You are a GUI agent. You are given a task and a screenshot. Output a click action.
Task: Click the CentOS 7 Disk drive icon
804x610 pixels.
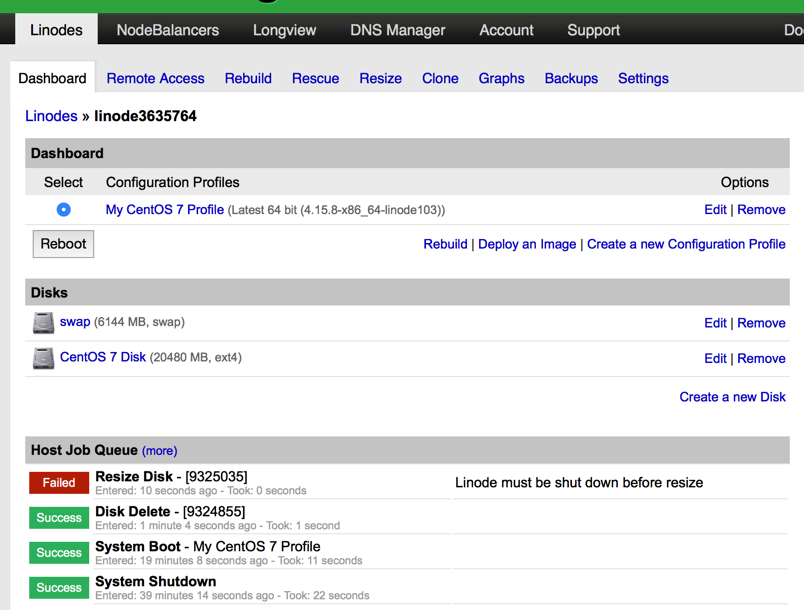[43, 358]
